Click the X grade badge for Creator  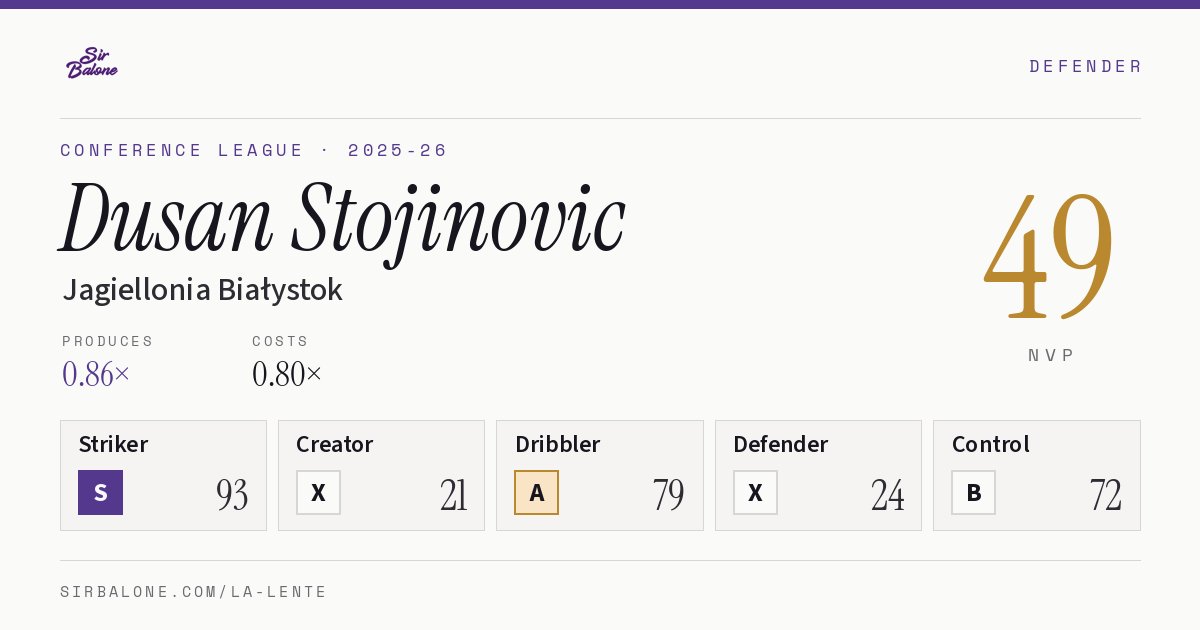(x=318, y=492)
